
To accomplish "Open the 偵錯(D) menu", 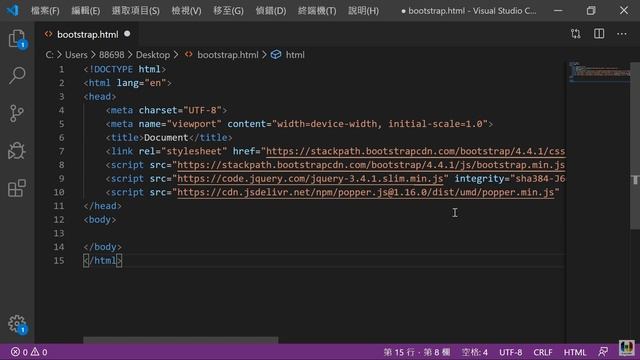I will tap(271, 11).
